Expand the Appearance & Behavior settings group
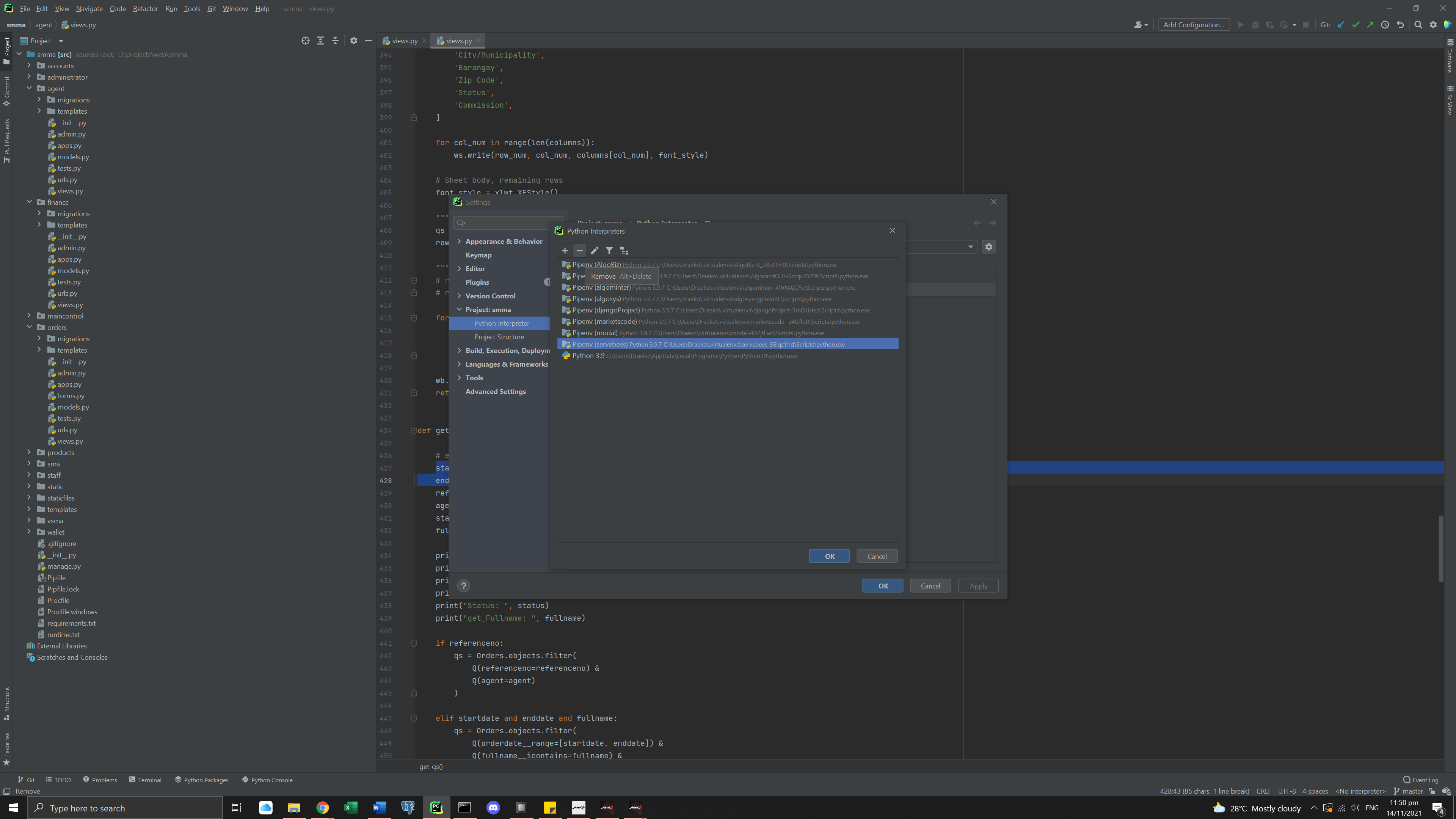1456x819 pixels. [x=459, y=242]
